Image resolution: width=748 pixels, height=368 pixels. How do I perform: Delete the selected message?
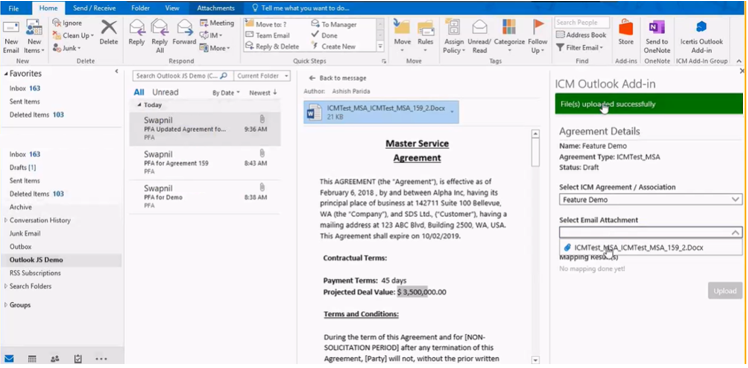coord(109,32)
